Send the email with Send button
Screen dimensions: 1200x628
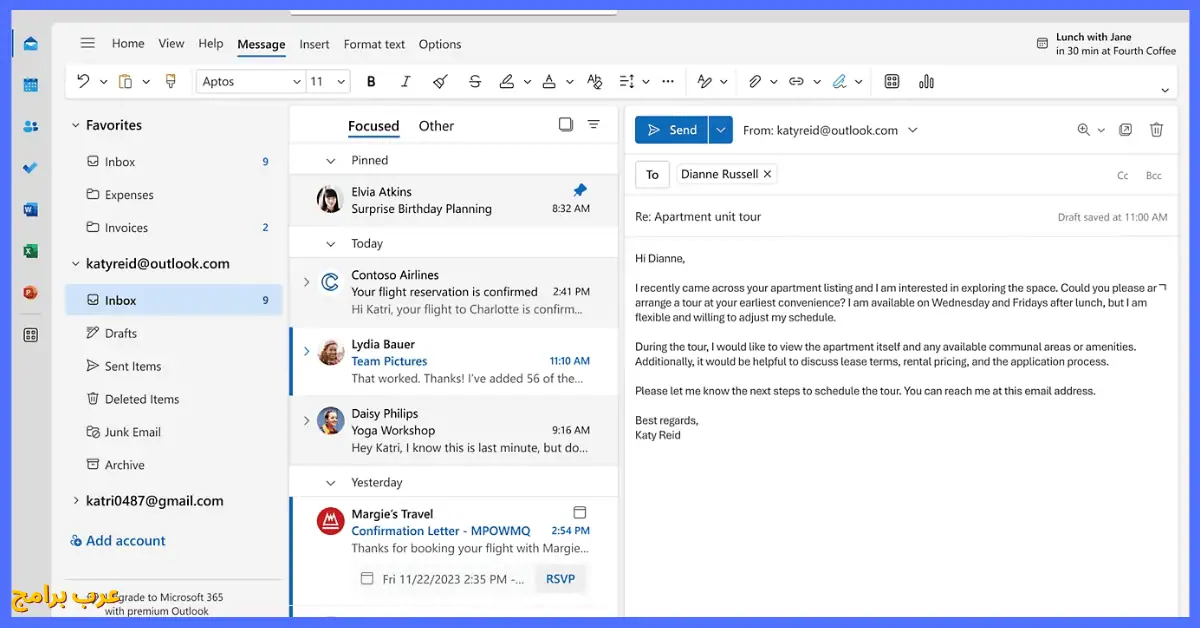(x=671, y=130)
